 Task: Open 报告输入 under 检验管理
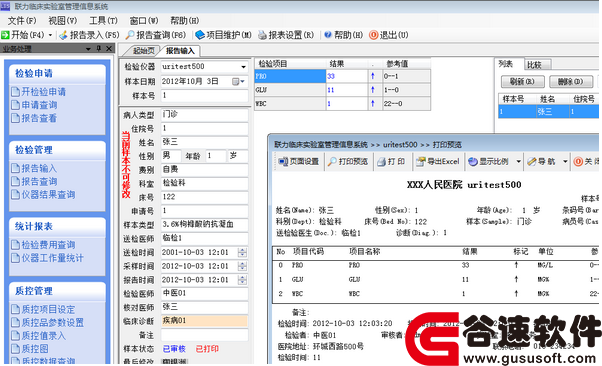pyautogui.click(x=34, y=168)
